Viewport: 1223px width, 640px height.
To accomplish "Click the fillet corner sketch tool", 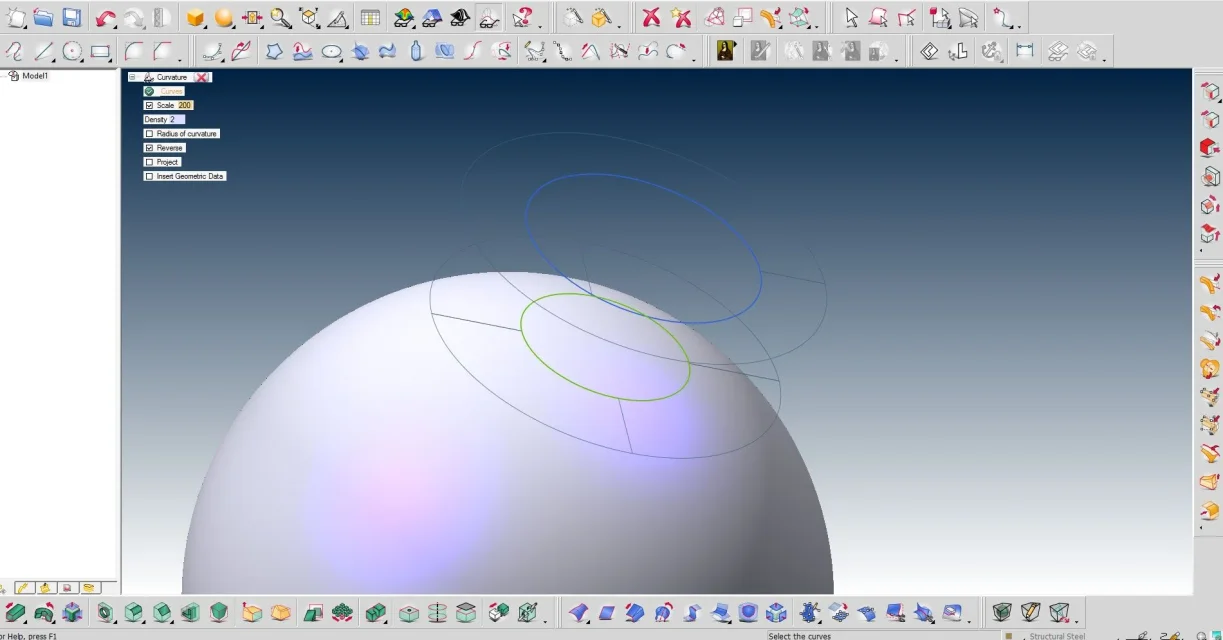I will click(133, 51).
